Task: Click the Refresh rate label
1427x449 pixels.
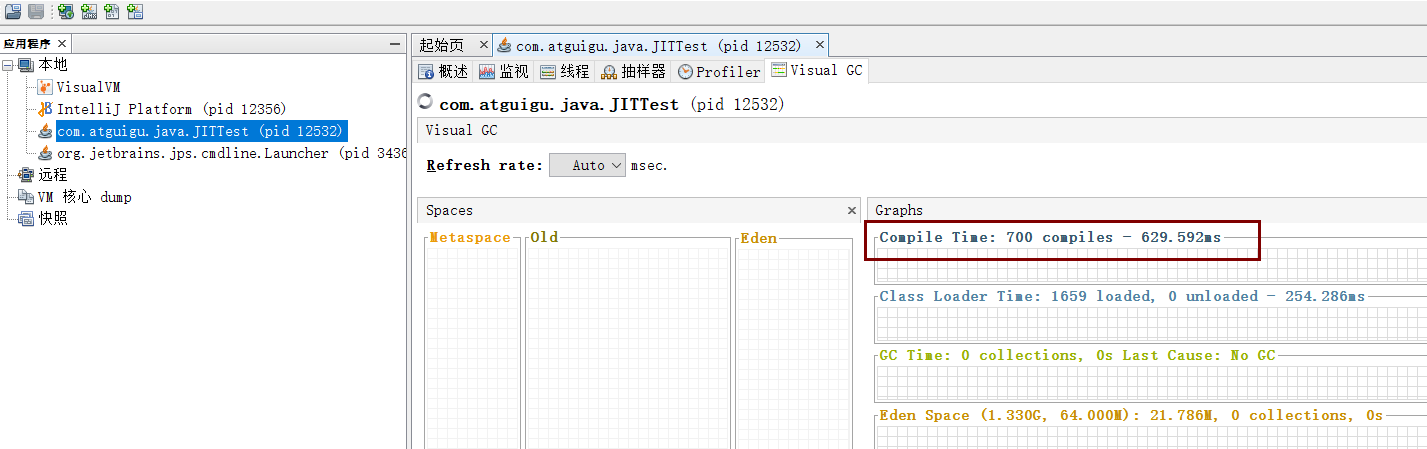Action: click(x=485, y=165)
